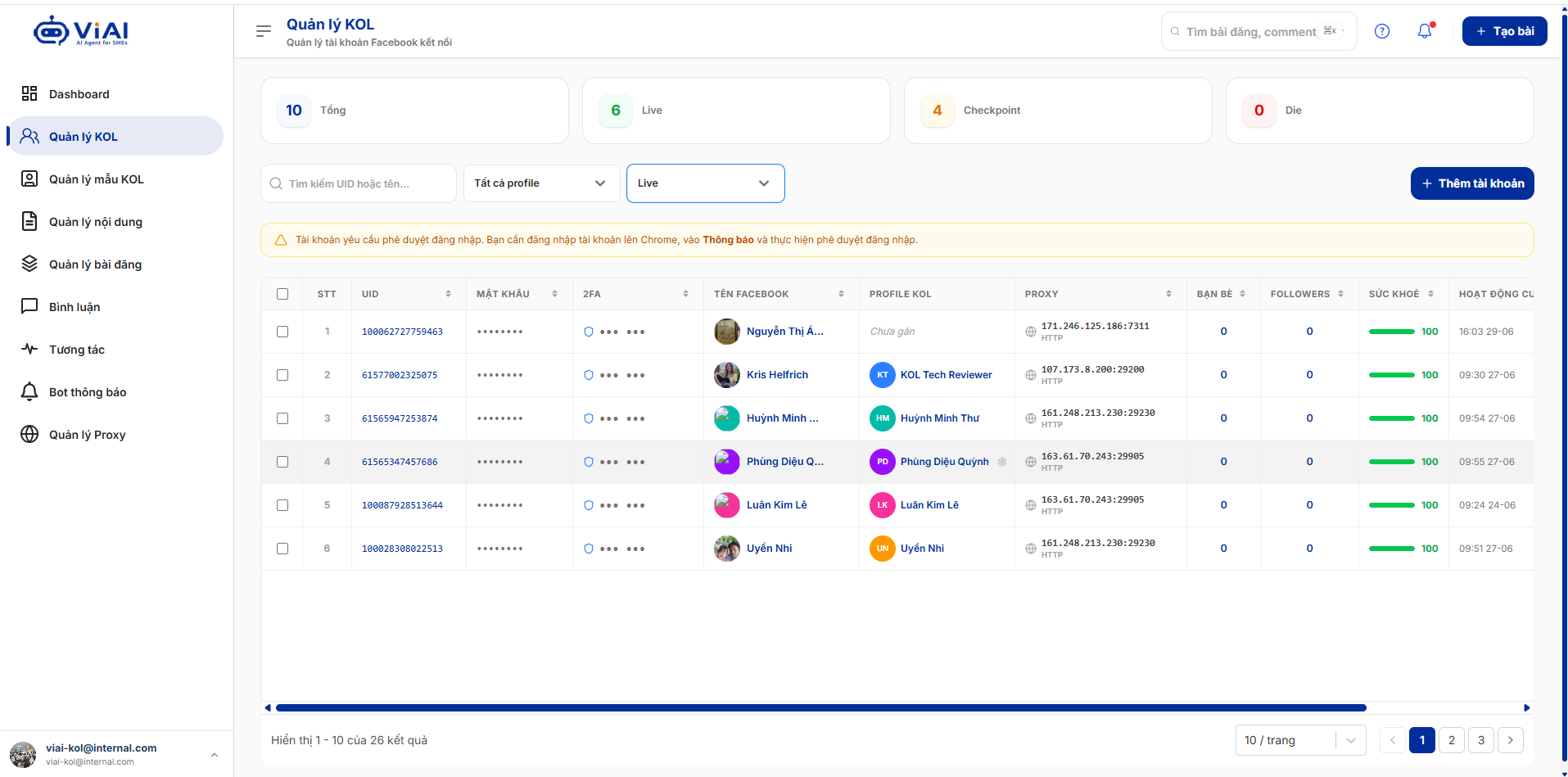
Task: Click the Thêm tài khoản button
Action: click(1472, 183)
